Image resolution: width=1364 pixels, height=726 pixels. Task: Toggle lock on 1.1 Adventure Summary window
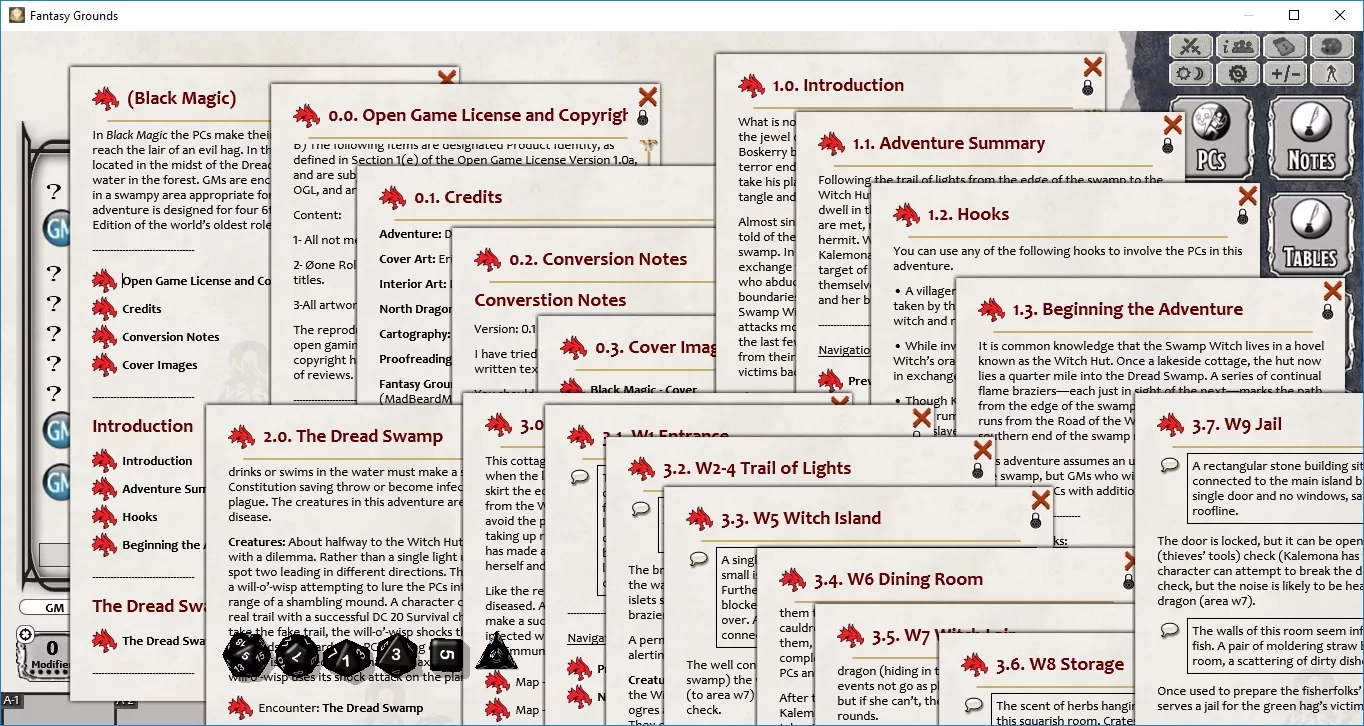click(x=1167, y=146)
